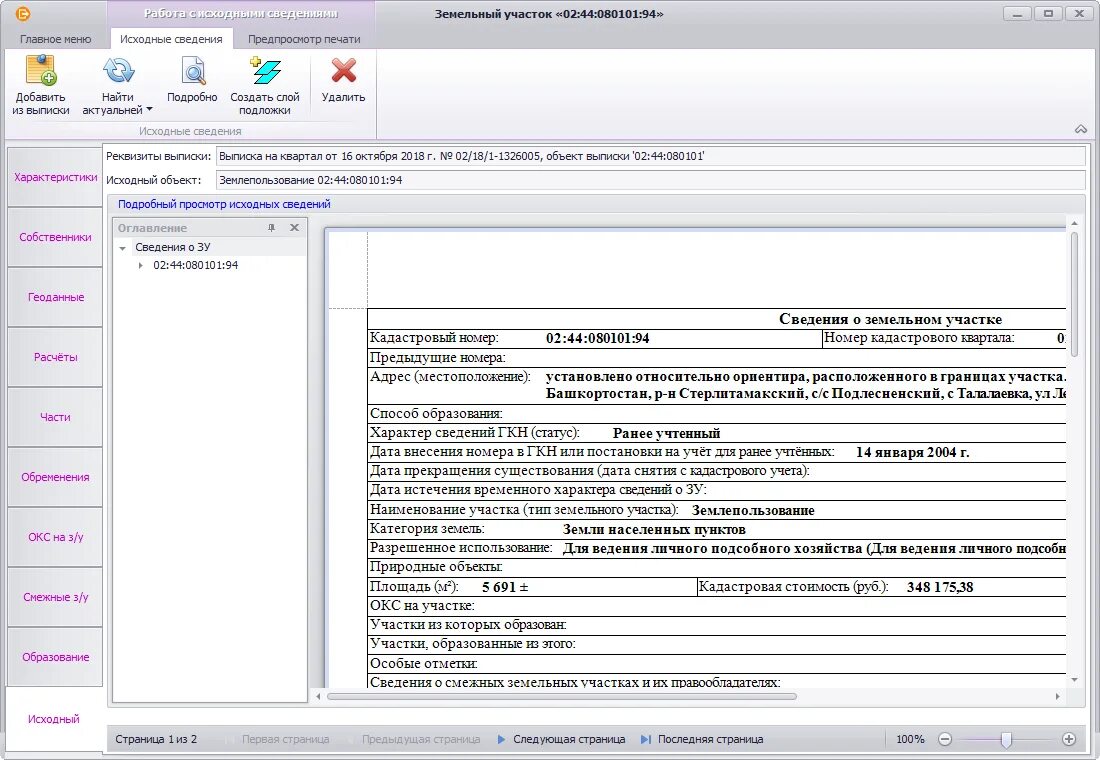
Task: Click the application logo icon in title bar
Action: click(22, 14)
